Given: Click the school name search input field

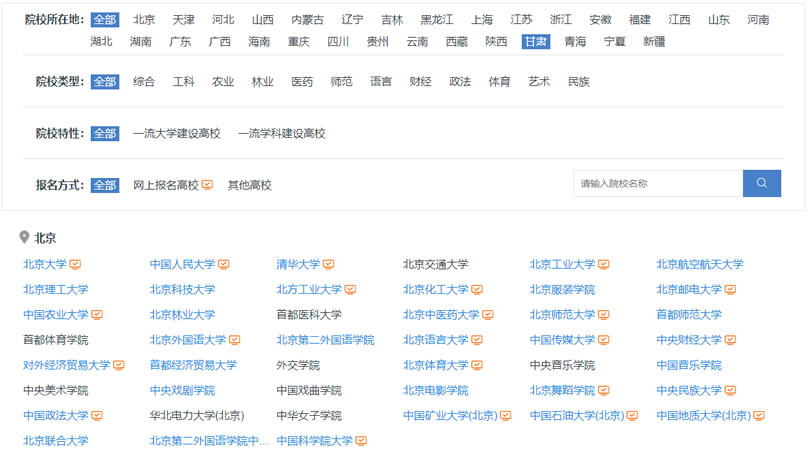Looking at the screenshot, I should point(658,183).
